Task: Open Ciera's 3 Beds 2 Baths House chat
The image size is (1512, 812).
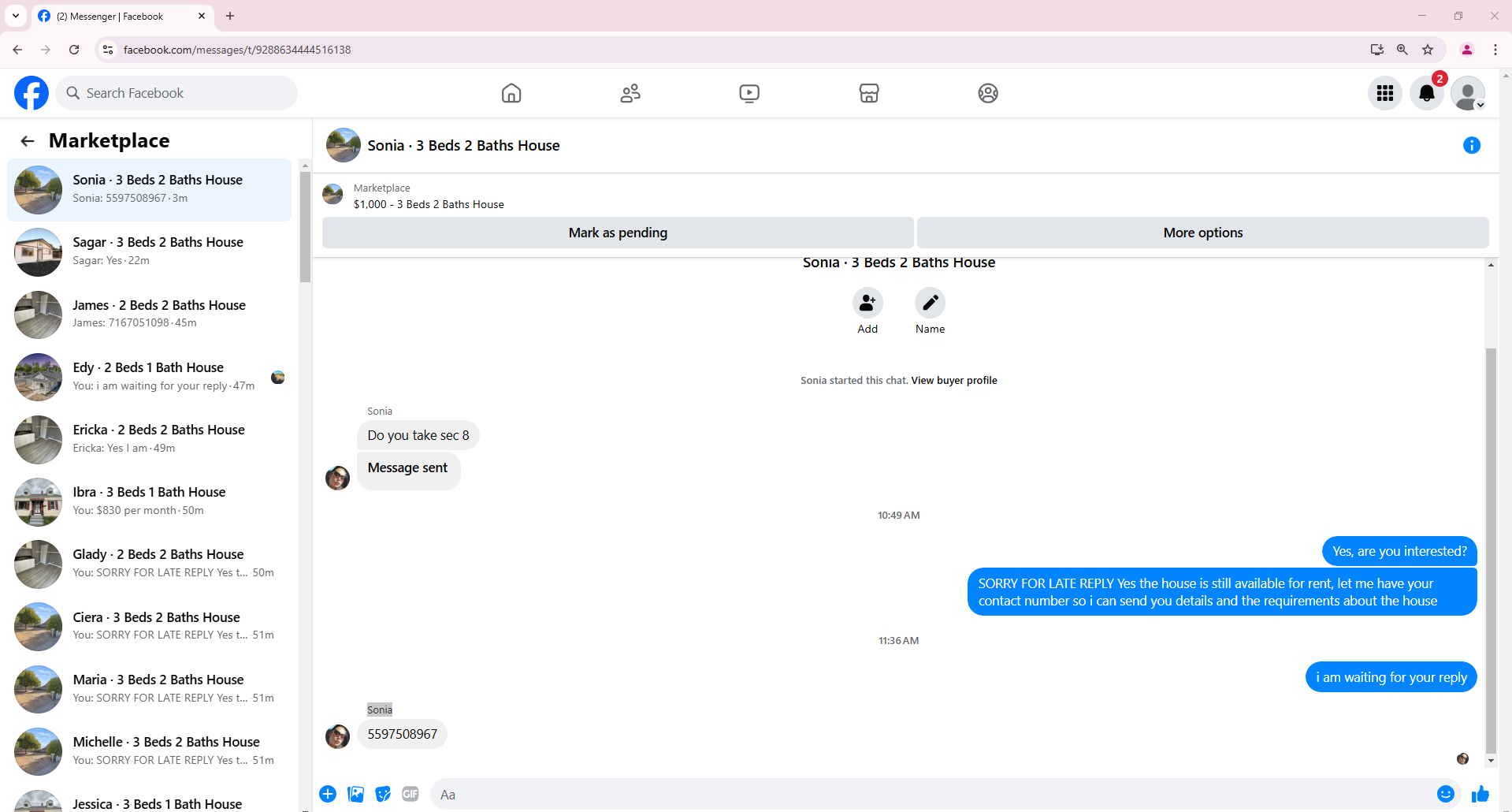Action: point(150,627)
